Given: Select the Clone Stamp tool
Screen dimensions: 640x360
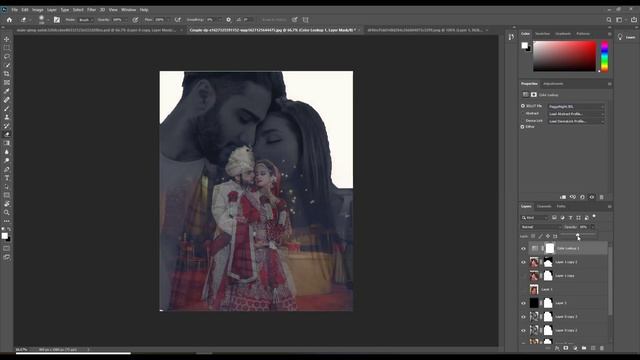Looking at the screenshot, I should click(x=7, y=117).
